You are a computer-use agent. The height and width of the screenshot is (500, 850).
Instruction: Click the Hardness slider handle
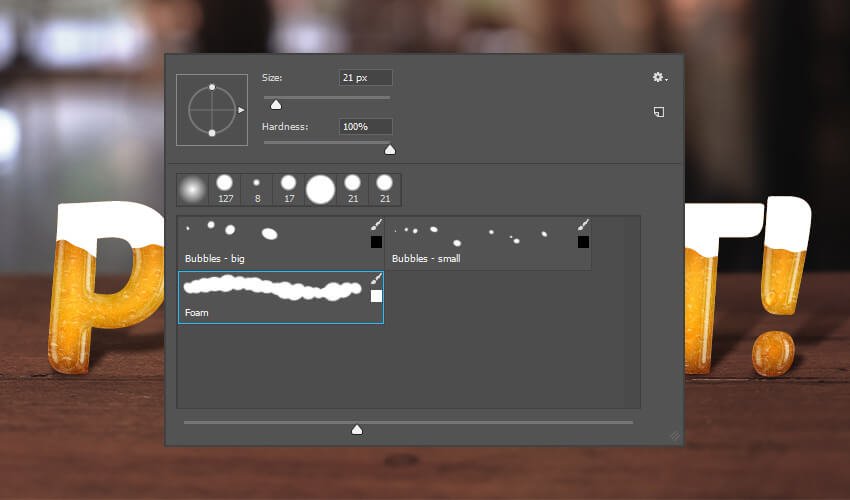[390, 150]
